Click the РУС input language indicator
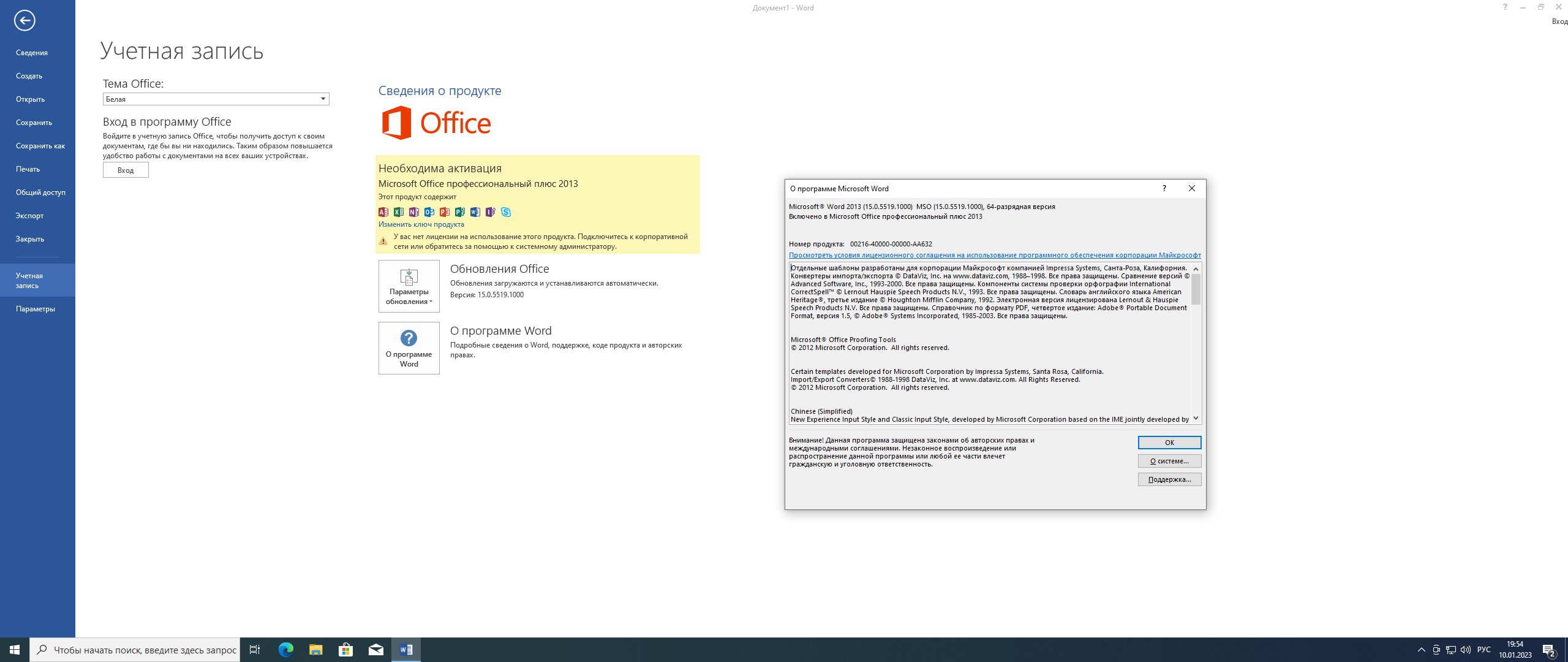Image resolution: width=1568 pixels, height=662 pixels. pyautogui.click(x=1484, y=650)
